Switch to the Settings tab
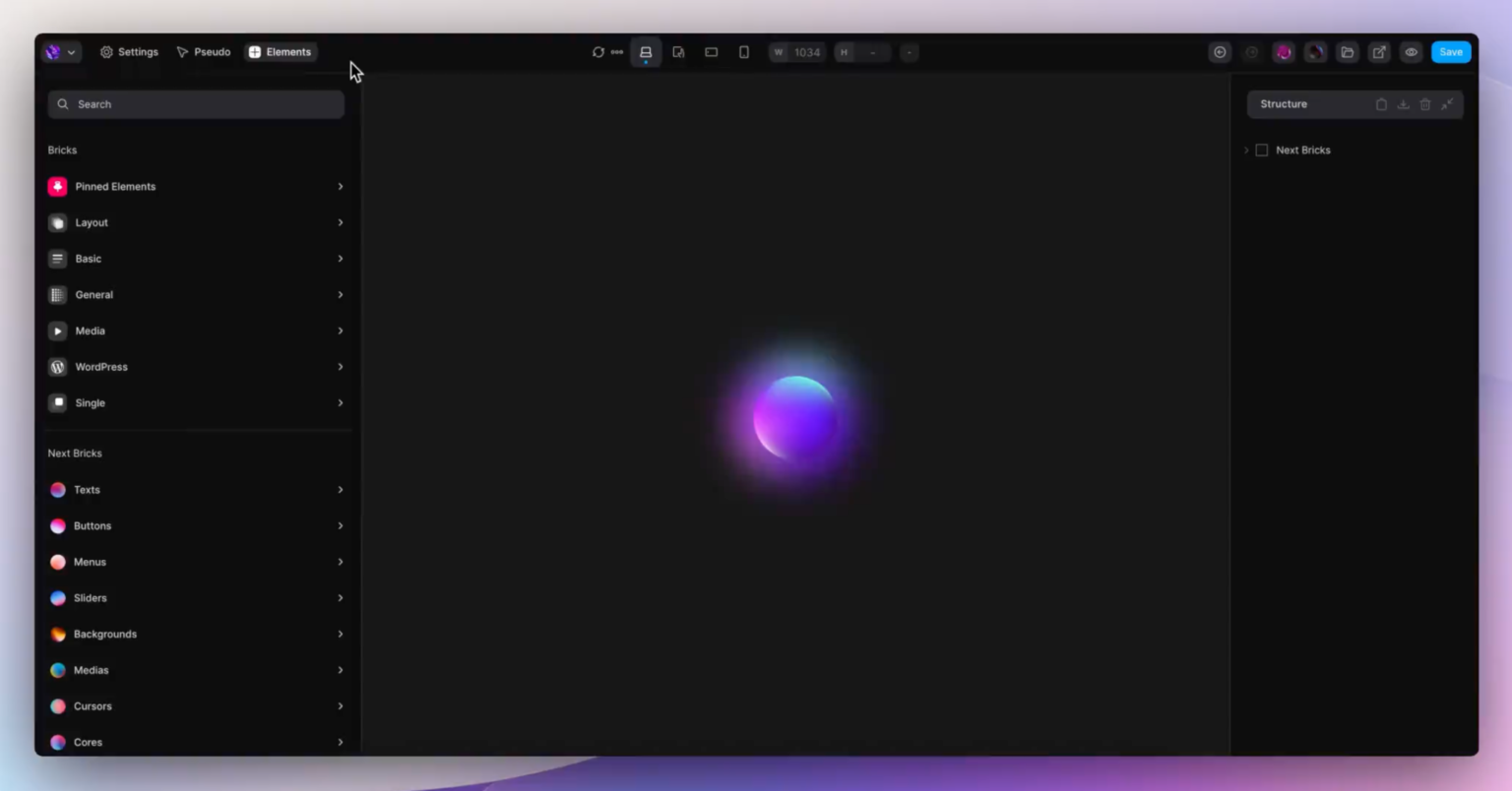1512x791 pixels. tap(129, 52)
